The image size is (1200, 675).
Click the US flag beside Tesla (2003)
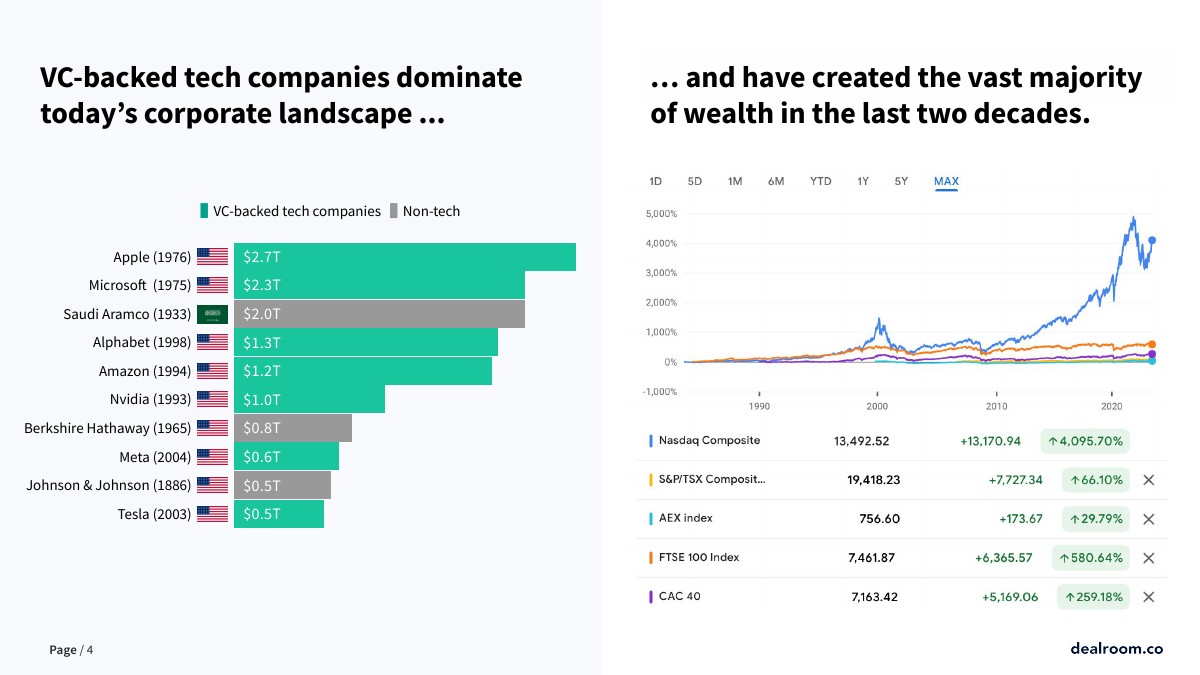(212, 514)
